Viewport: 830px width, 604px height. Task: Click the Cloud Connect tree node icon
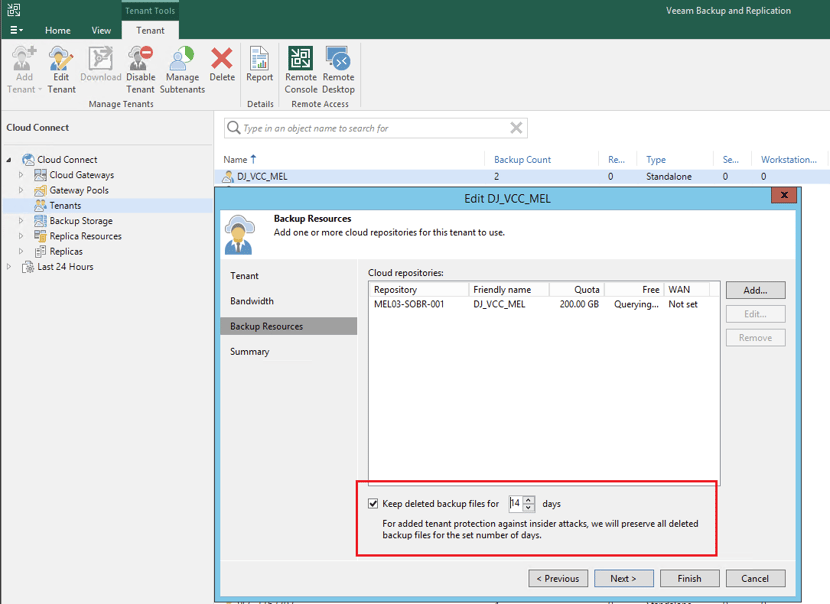[x=28, y=159]
